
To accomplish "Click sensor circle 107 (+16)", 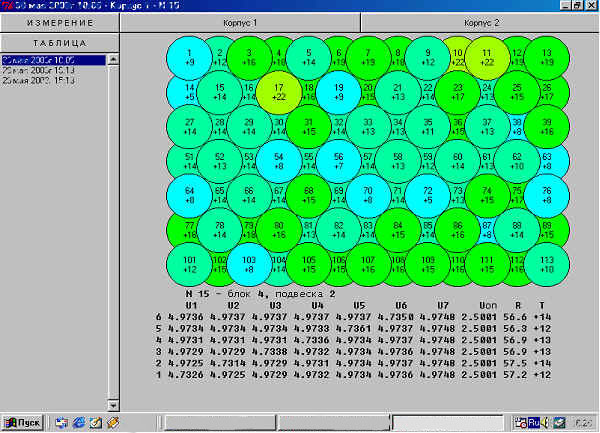I will [x=368, y=265].
